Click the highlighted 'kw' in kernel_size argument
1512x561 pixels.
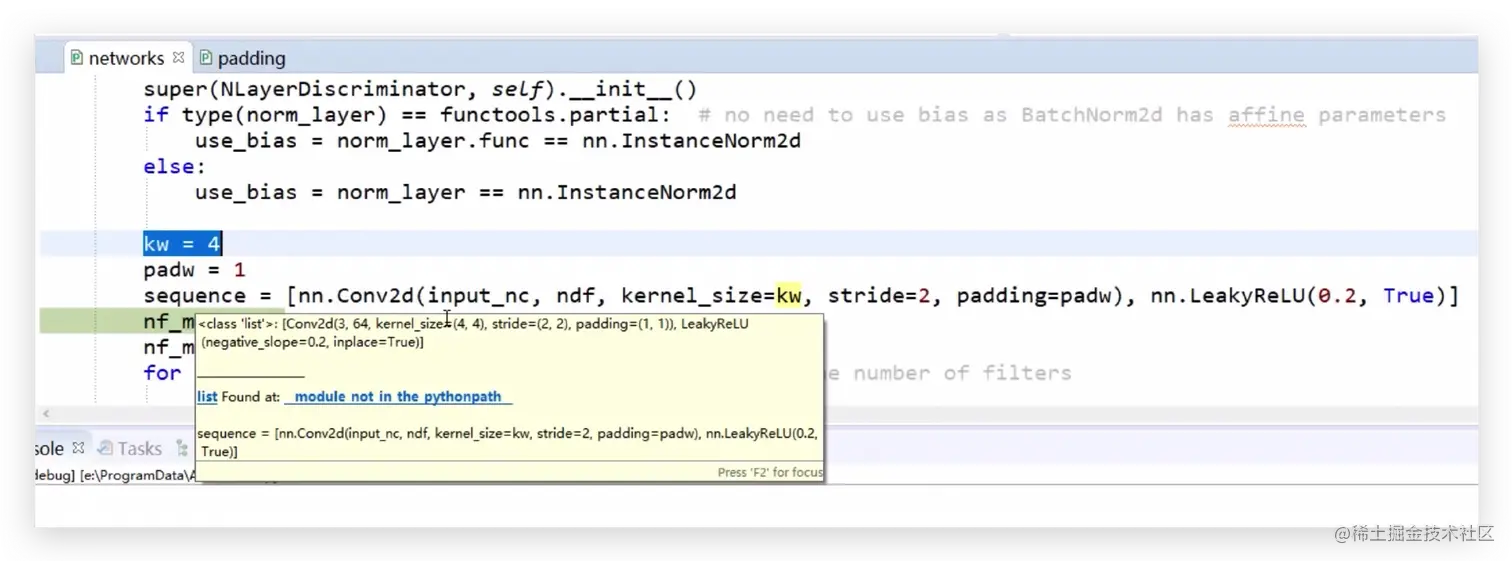coord(789,296)
